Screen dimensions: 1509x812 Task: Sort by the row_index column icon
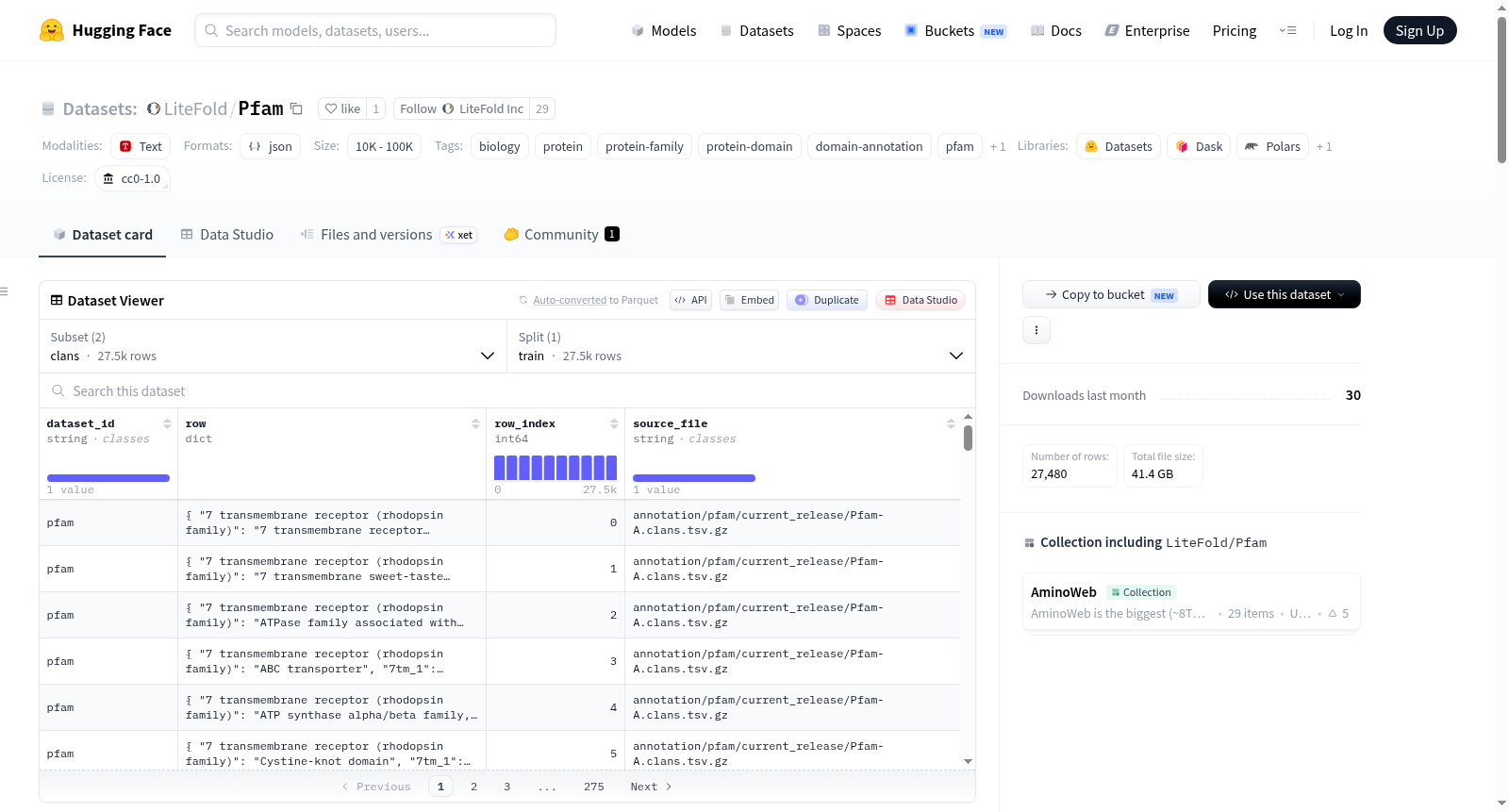pyautogui.click(x=614, y=423)
